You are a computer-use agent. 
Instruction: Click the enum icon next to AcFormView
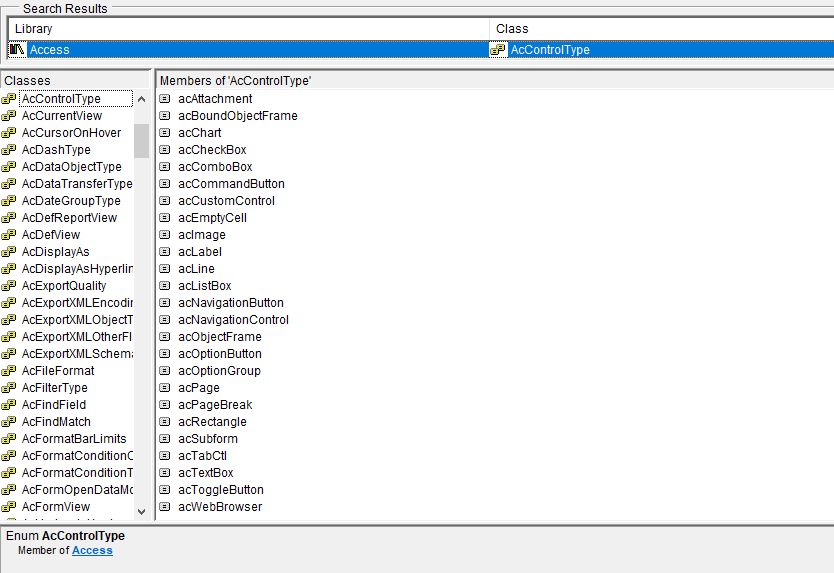tap(9, 507)
